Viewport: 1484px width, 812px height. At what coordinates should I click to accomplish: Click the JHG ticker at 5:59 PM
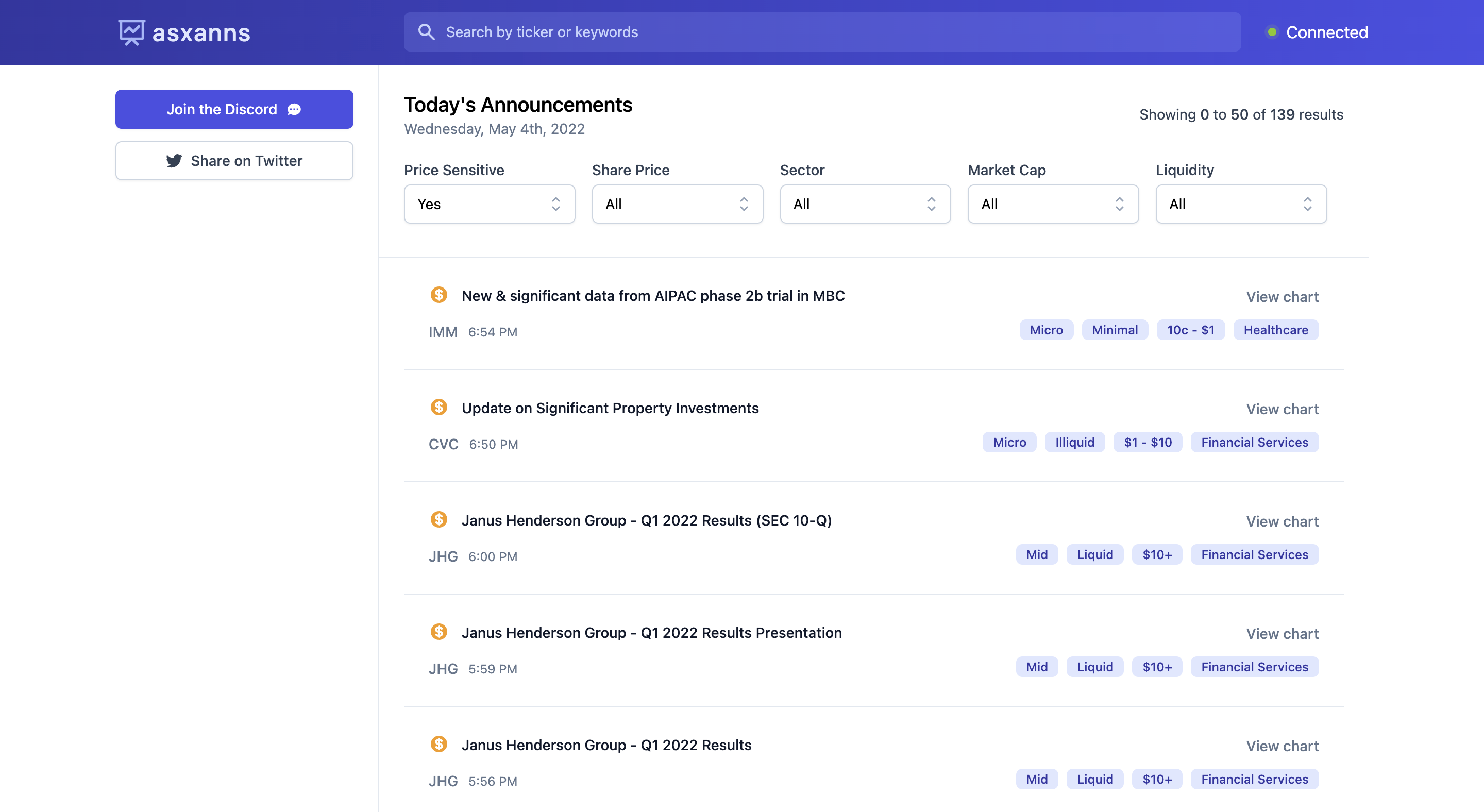pos(443,669)
